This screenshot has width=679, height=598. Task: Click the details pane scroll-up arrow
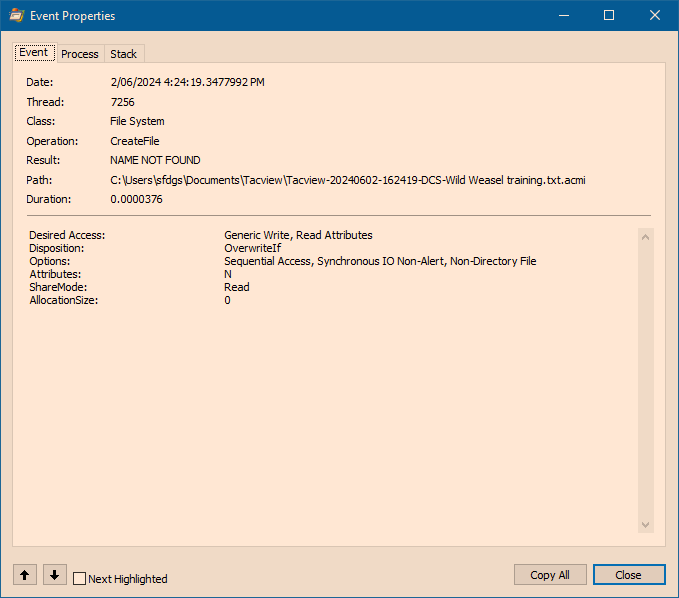coord(645,237)
